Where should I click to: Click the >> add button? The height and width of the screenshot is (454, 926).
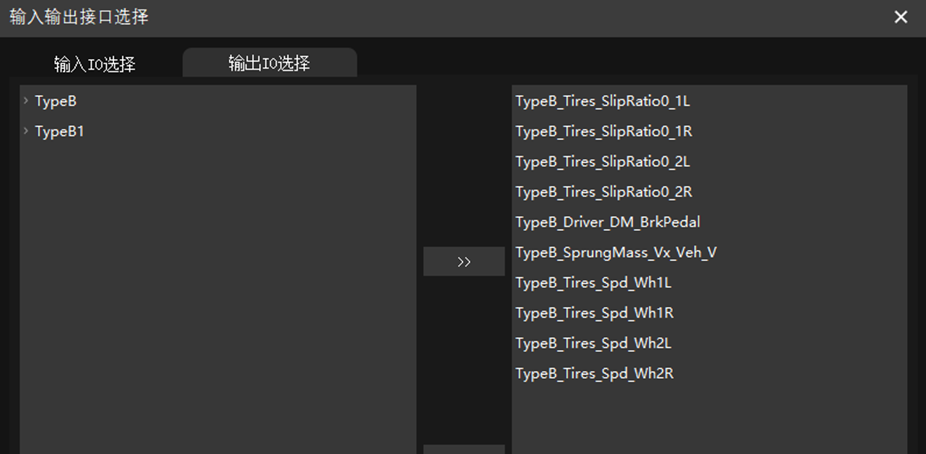[464, 262]
